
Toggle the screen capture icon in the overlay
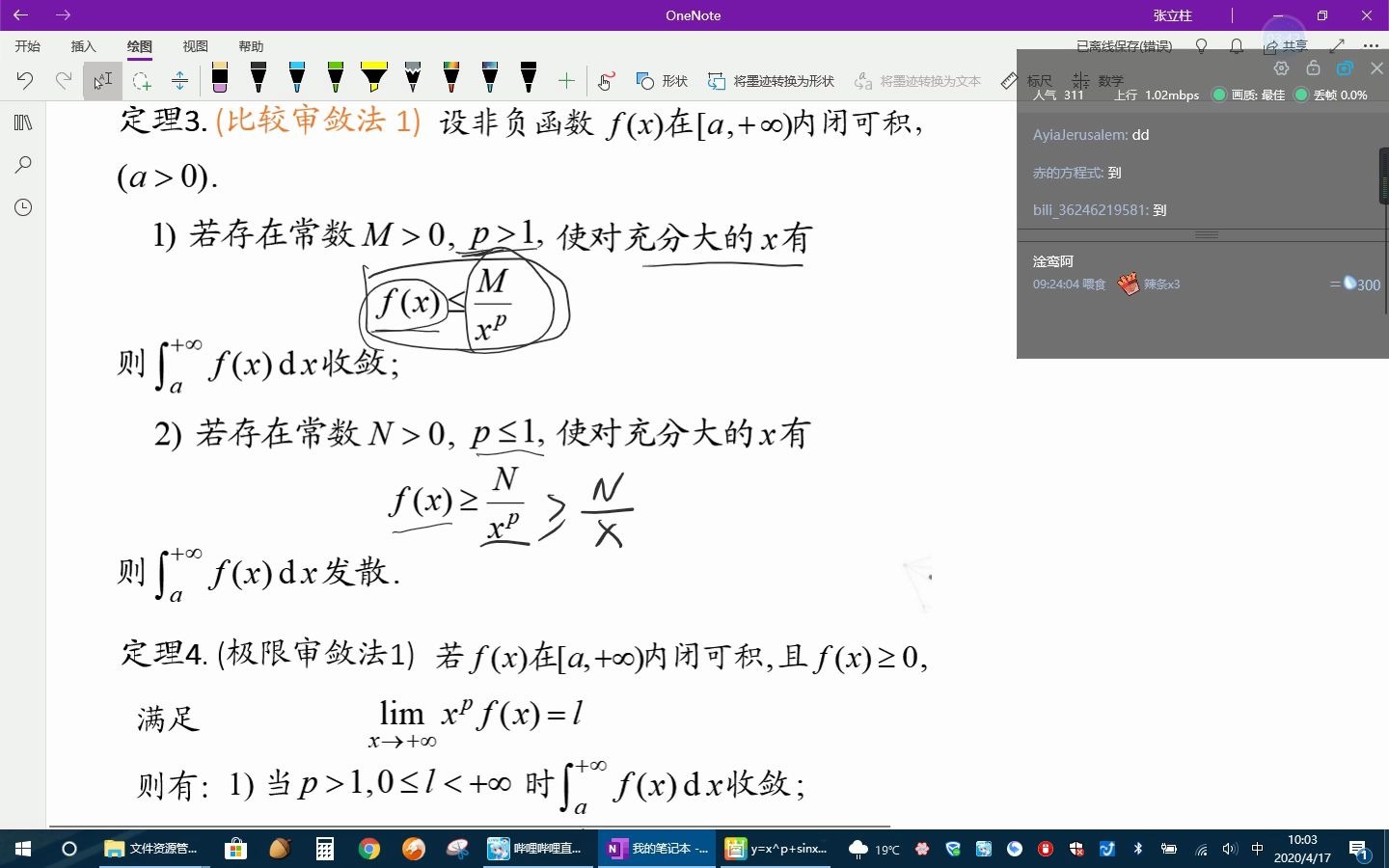(x=1345, y=68)
